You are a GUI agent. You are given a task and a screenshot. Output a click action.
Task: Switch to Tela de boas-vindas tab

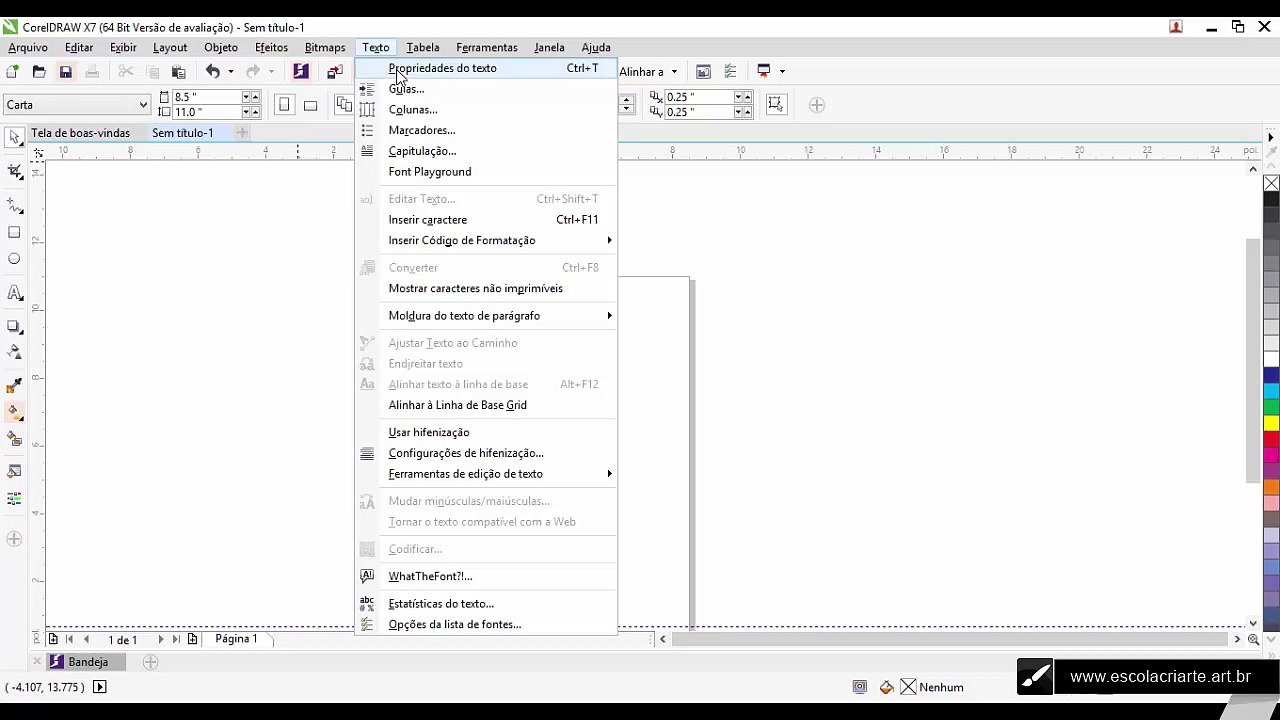[80, 133]
